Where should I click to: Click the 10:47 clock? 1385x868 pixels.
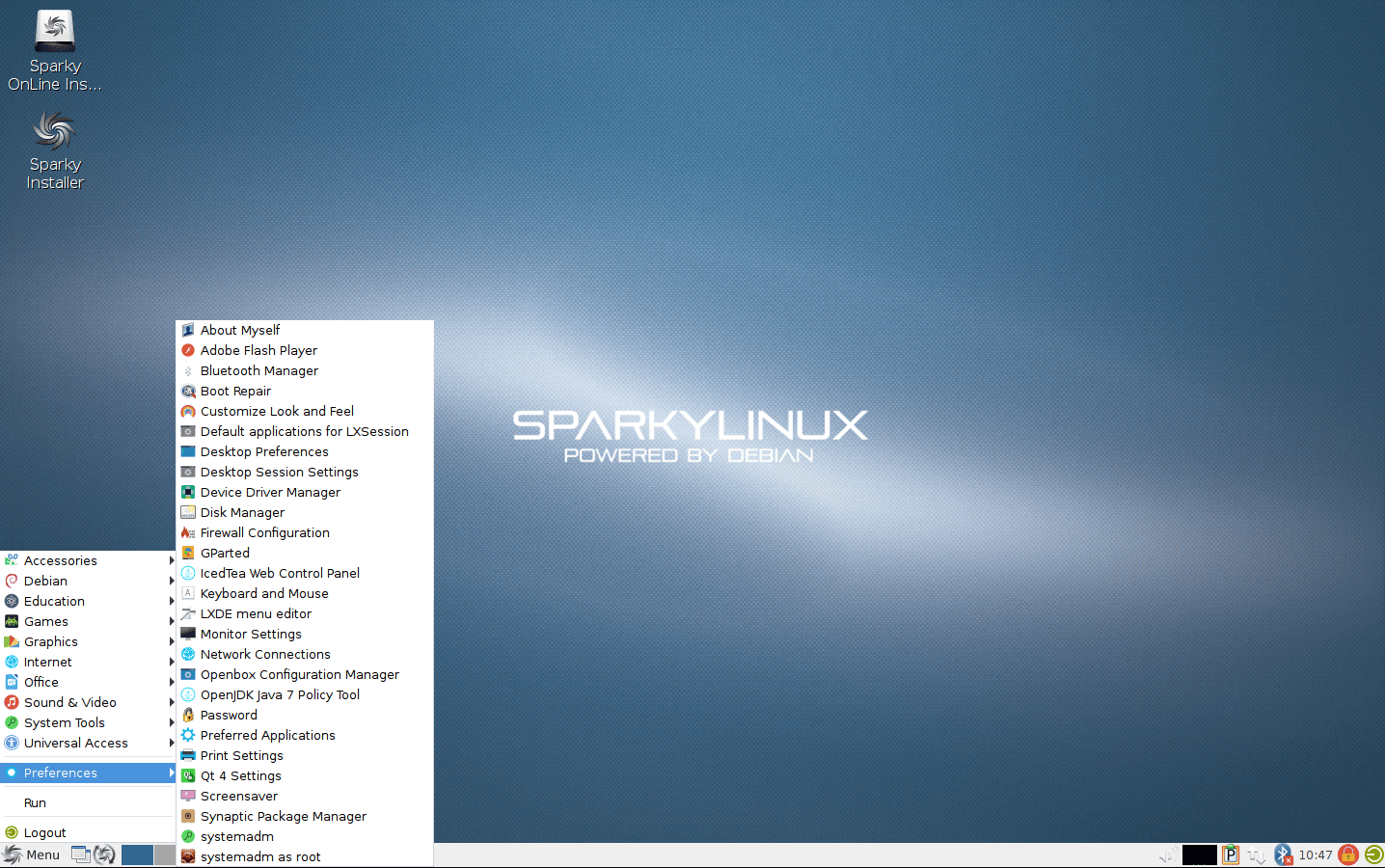tap(1316, 854)
